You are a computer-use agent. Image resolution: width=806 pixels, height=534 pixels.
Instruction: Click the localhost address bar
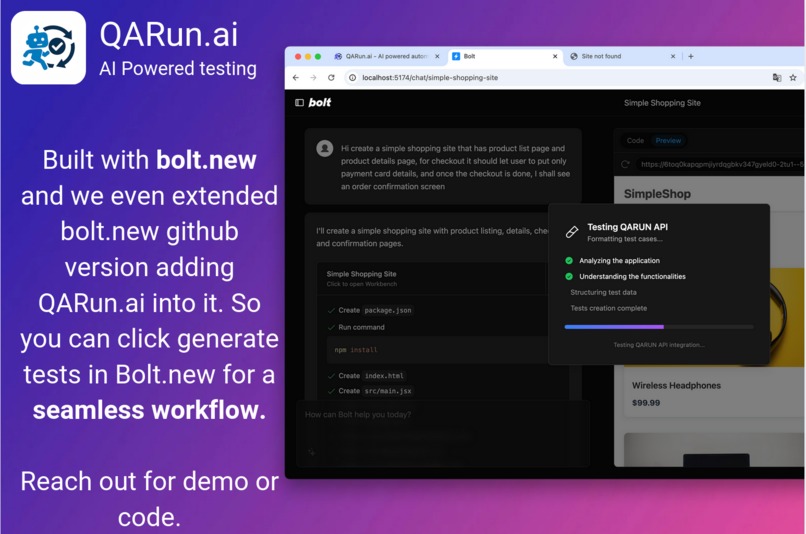pos(555,78)
